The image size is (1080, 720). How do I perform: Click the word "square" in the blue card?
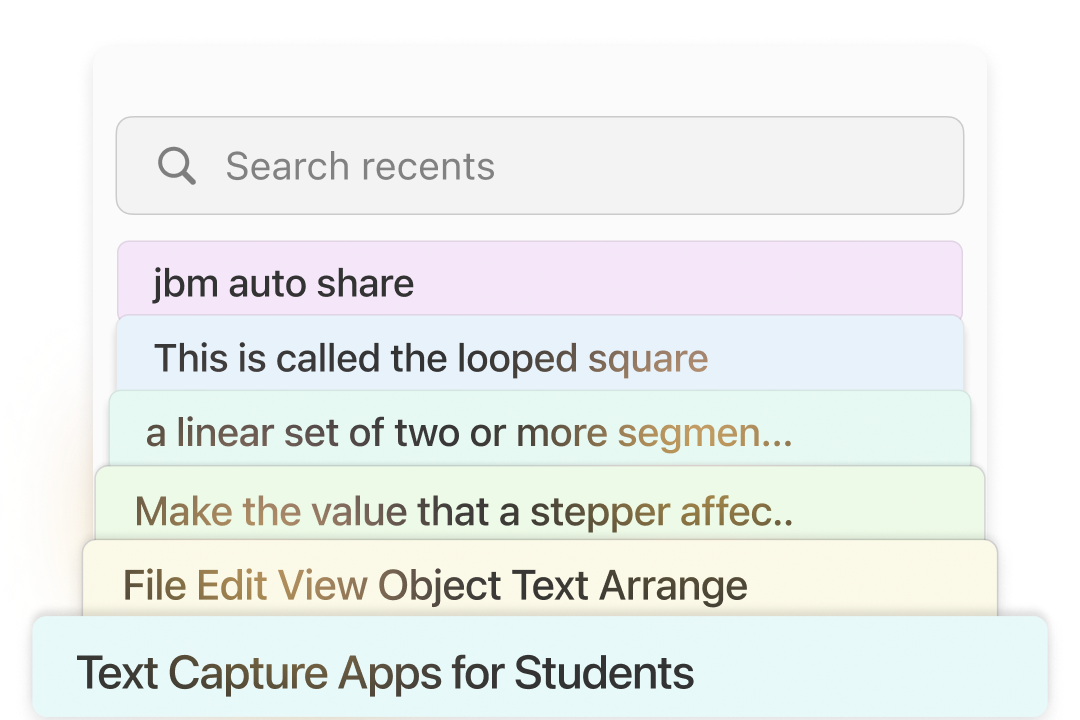click(x=648, y=358)
